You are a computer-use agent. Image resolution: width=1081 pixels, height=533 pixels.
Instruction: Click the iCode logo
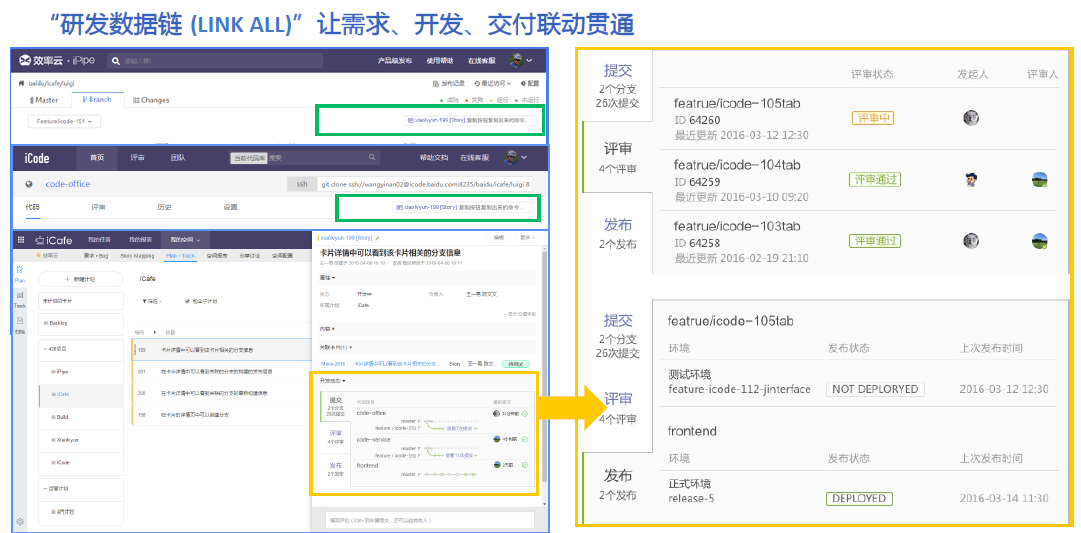click(37, 158)
